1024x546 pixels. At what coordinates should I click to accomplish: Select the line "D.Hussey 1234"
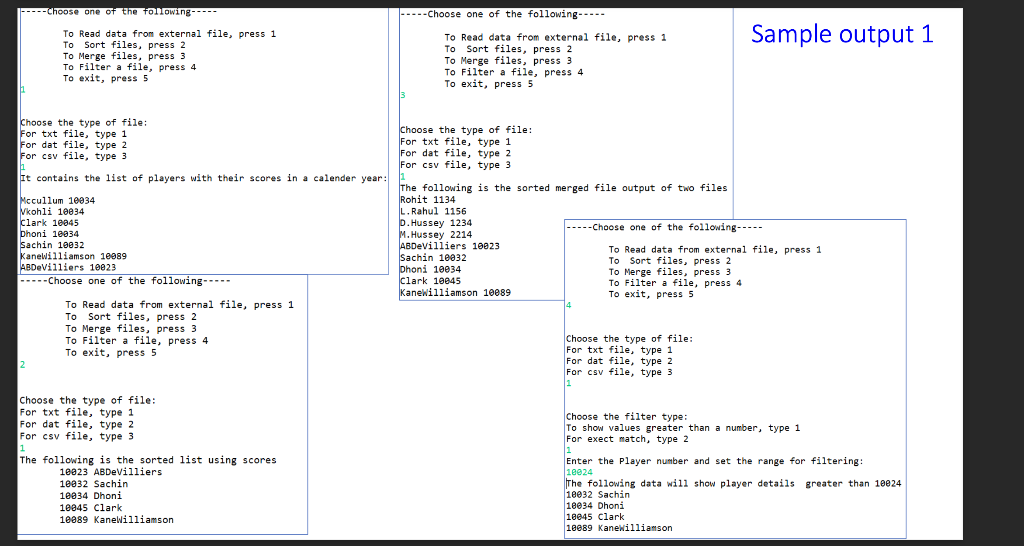[436, 223]
